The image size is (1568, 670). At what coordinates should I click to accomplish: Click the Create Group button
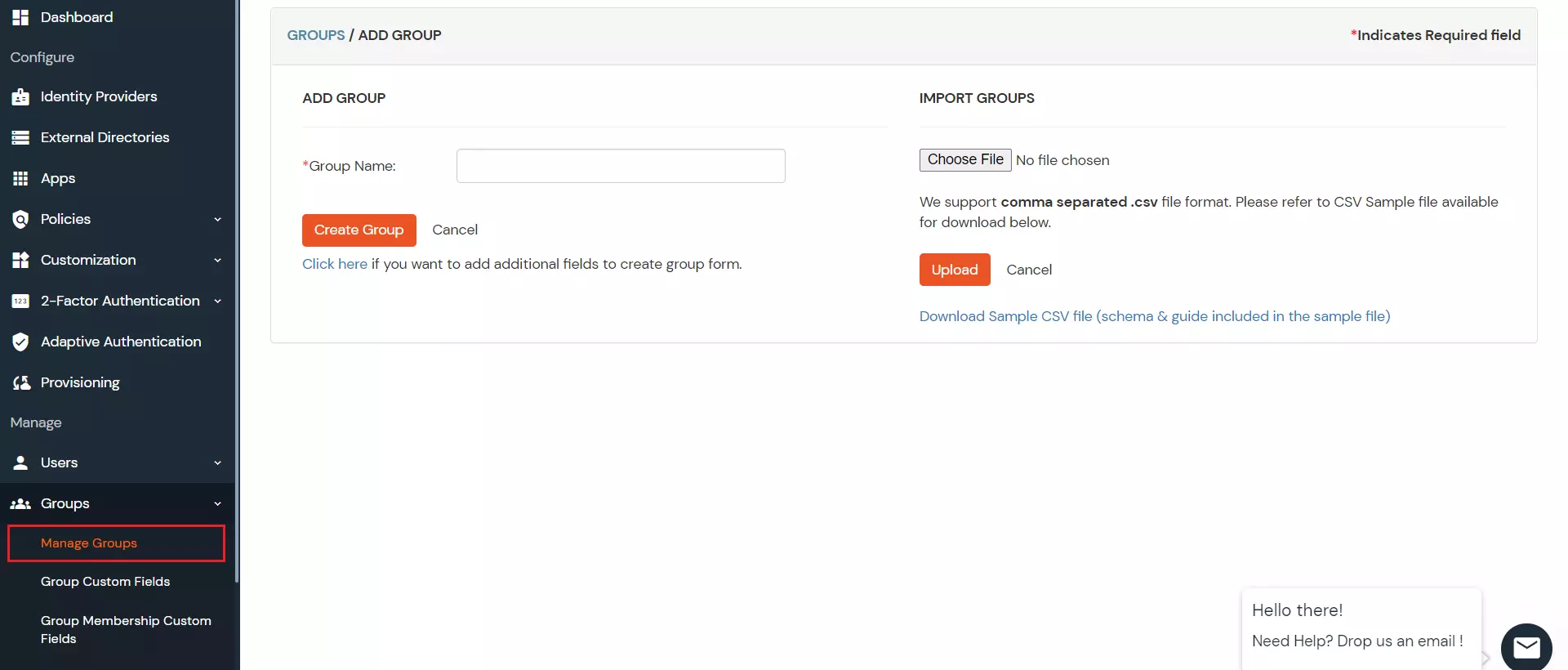click(x=359, y=230)
